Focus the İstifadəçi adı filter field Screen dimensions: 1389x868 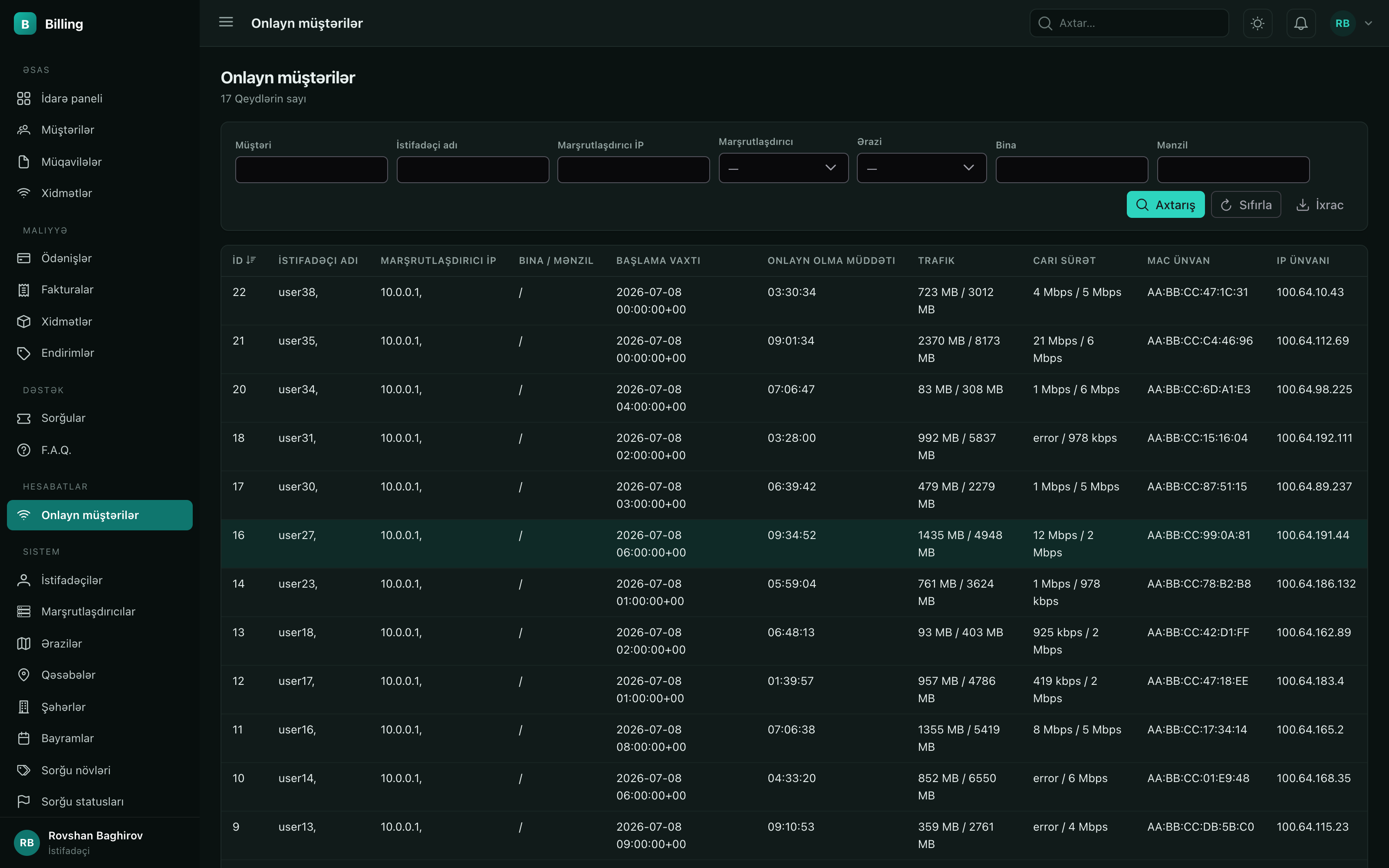click(472, 170)
